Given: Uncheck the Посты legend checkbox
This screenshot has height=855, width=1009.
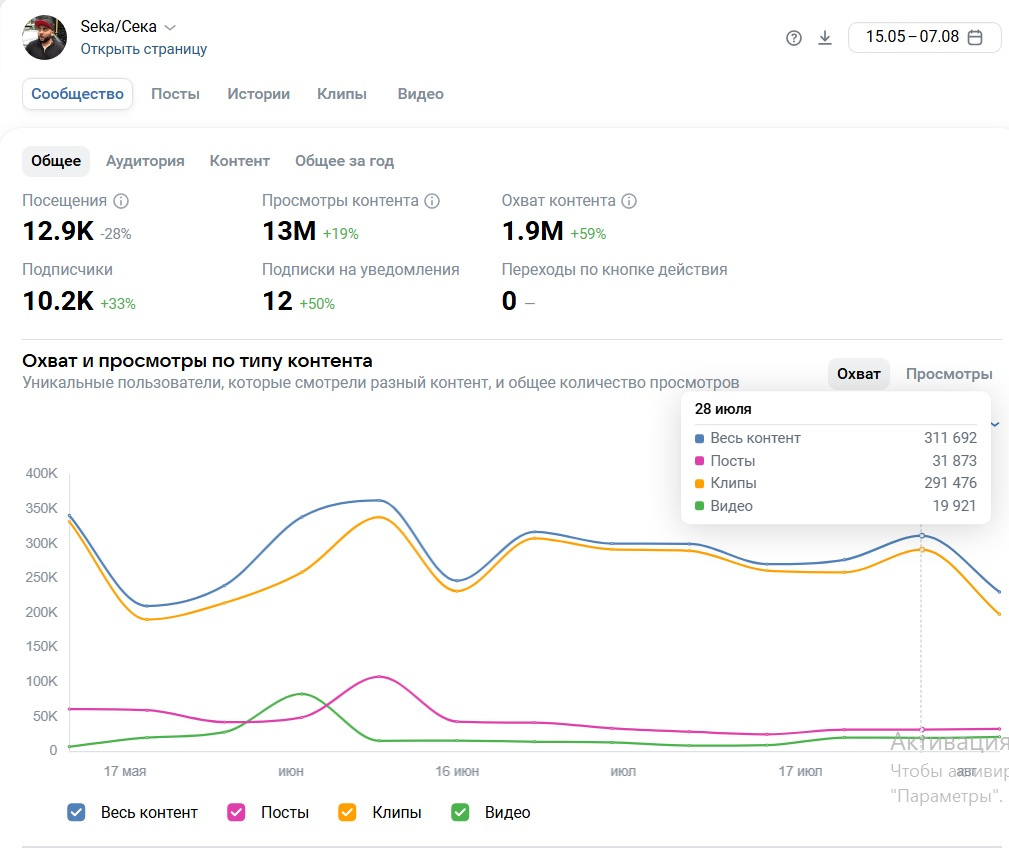Looking at the screenshot, I should click(x=237, y=812).
